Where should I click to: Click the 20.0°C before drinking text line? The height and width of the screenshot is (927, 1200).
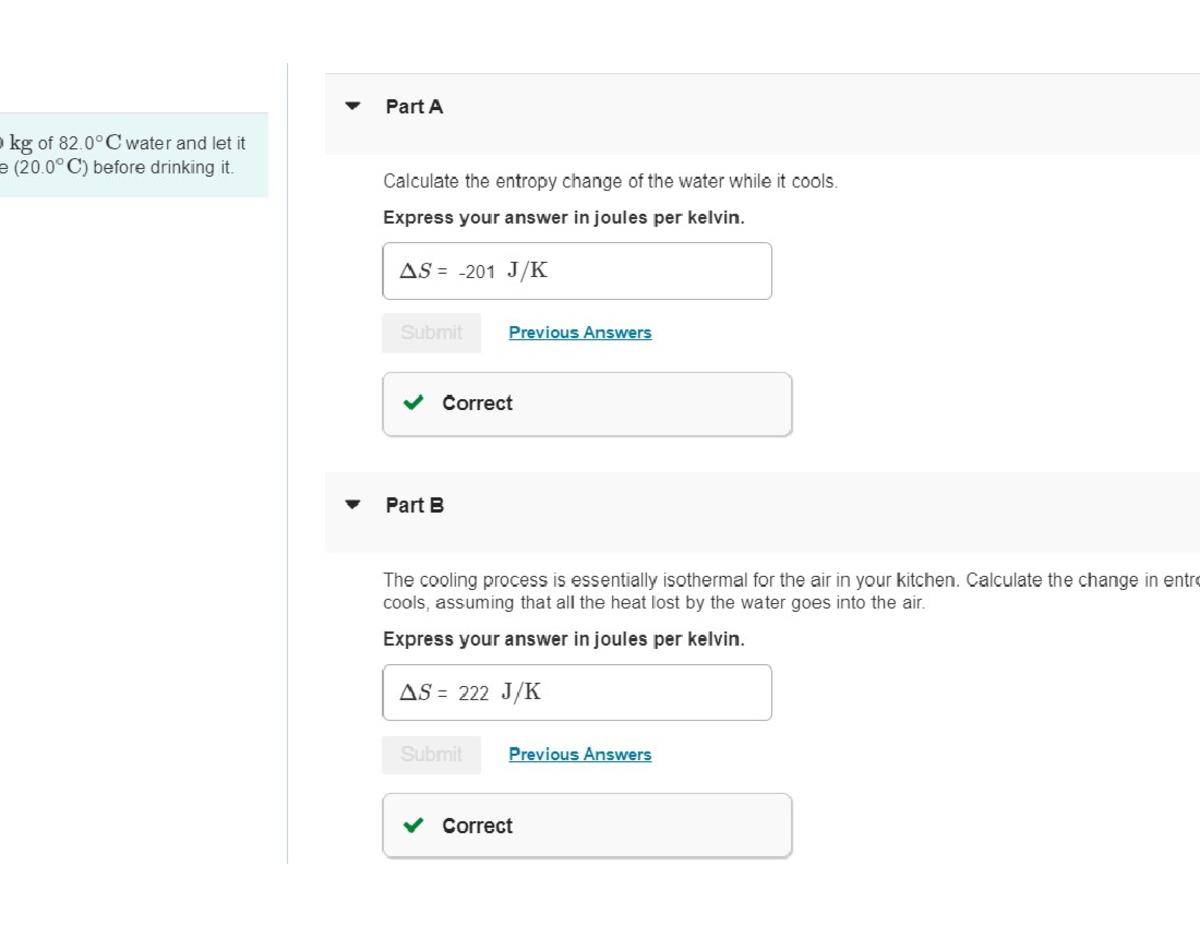tap(122, 168)
